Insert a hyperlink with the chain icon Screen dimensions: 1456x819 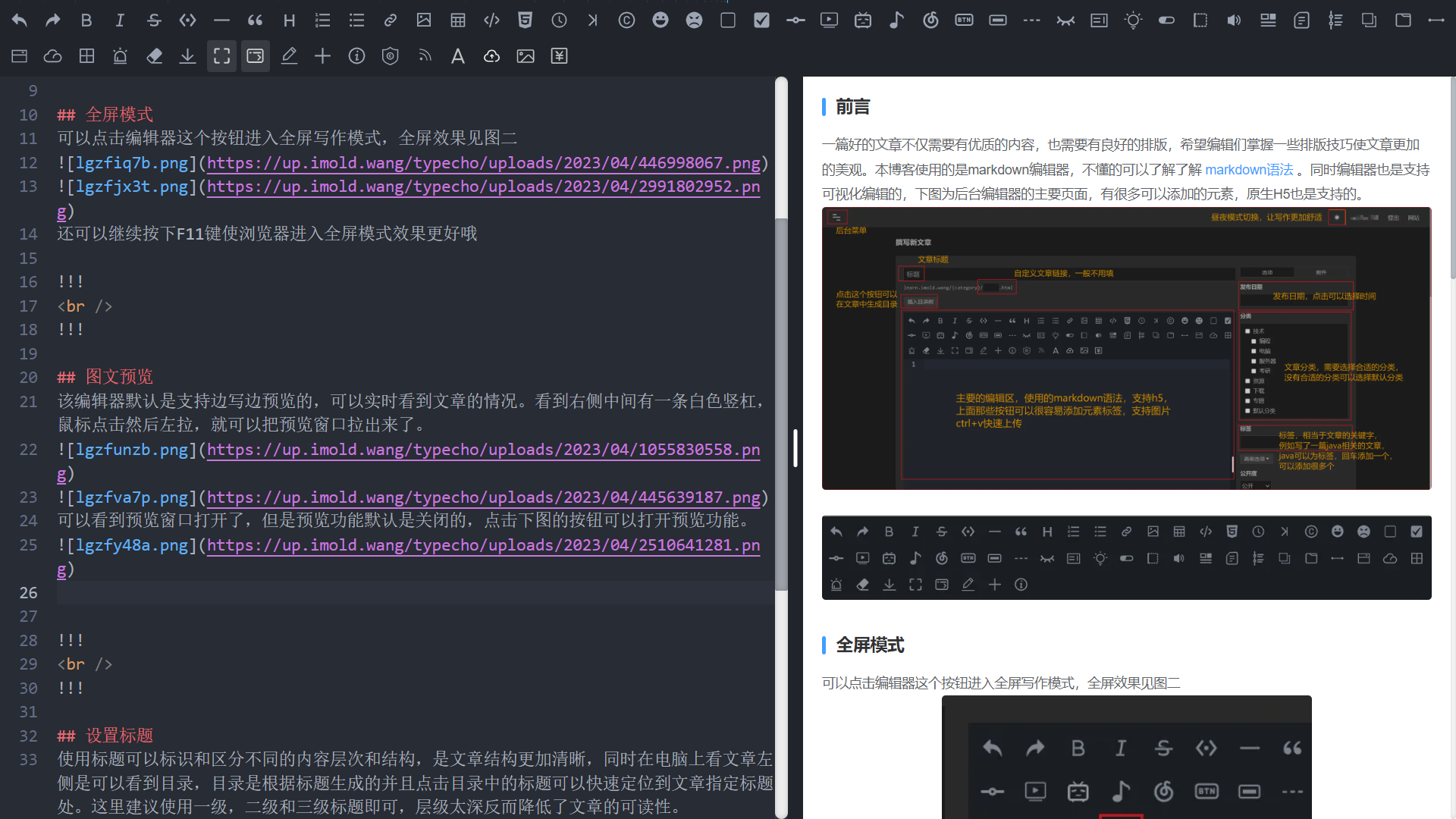point(391,20)
